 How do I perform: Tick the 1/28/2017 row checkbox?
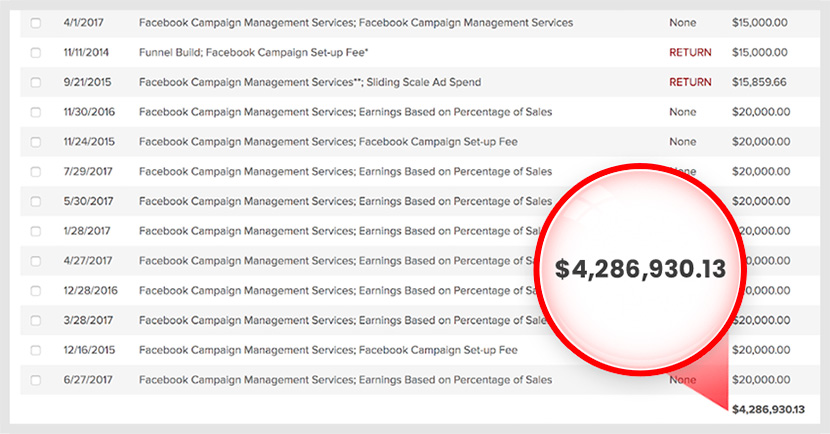coord(36,231)
